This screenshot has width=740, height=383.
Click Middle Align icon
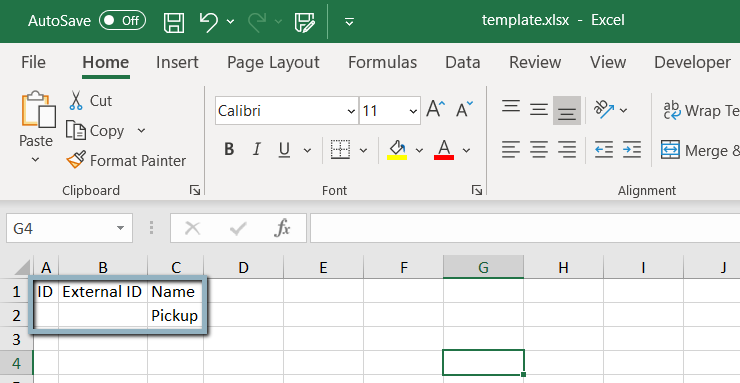[x=538, y=110]
